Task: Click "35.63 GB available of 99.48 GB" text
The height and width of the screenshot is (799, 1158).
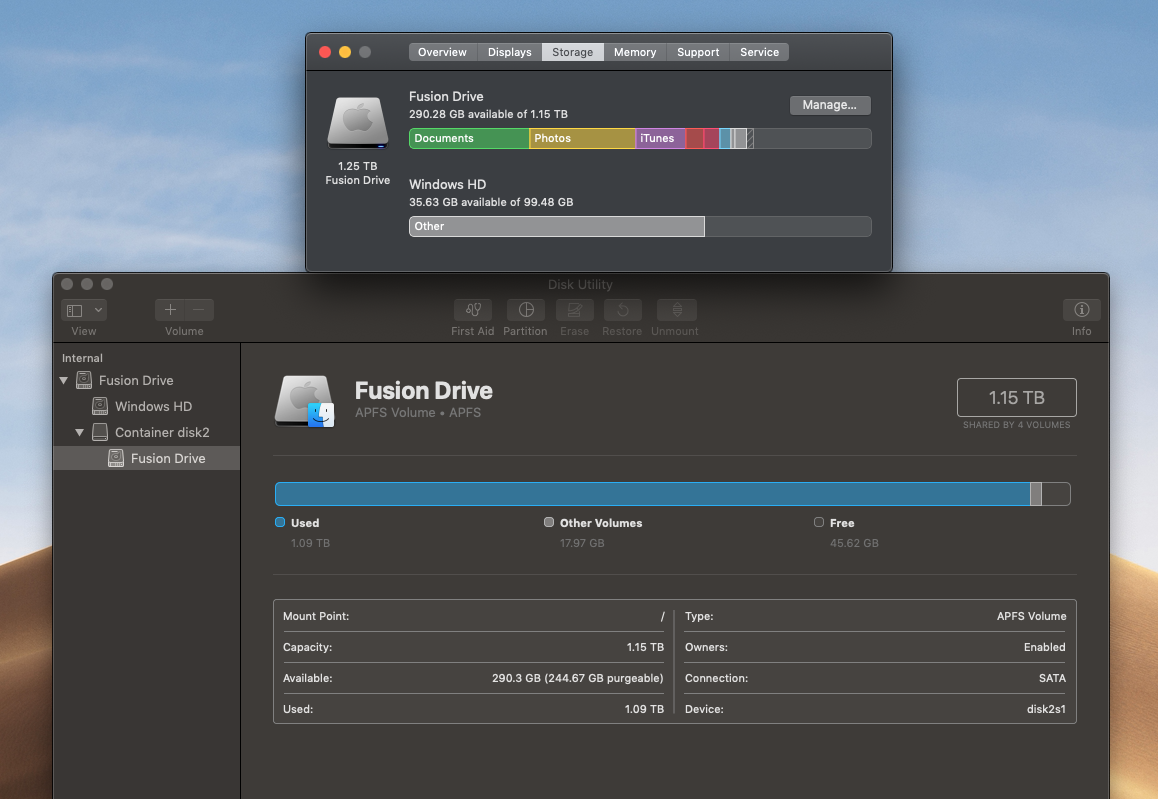Action: point(491,202)
